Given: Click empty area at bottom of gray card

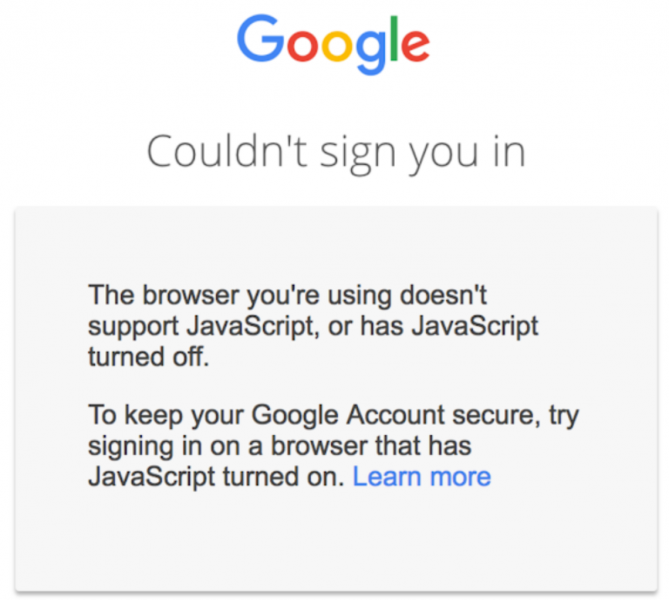Looking at the screenshot, I should pos(336,545).
